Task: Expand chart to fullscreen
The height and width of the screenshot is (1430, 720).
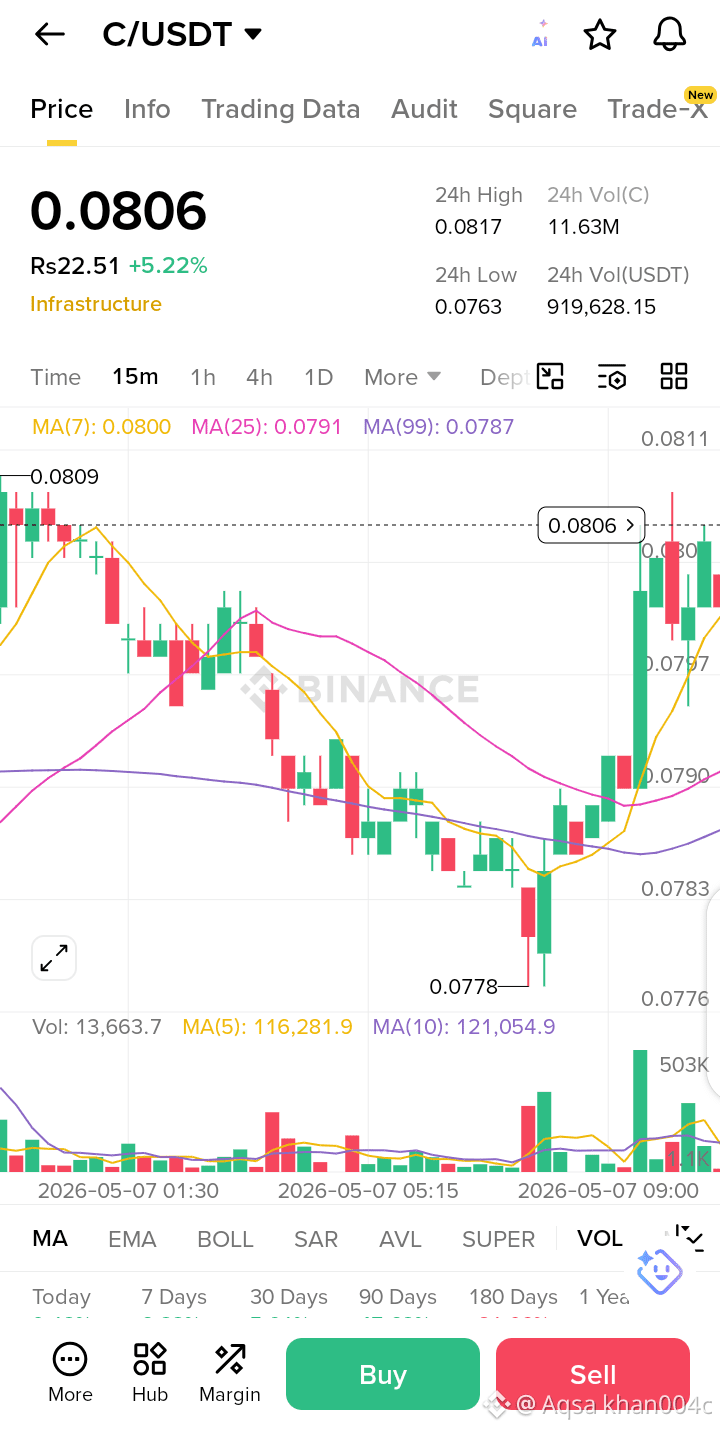Action: 54,958
